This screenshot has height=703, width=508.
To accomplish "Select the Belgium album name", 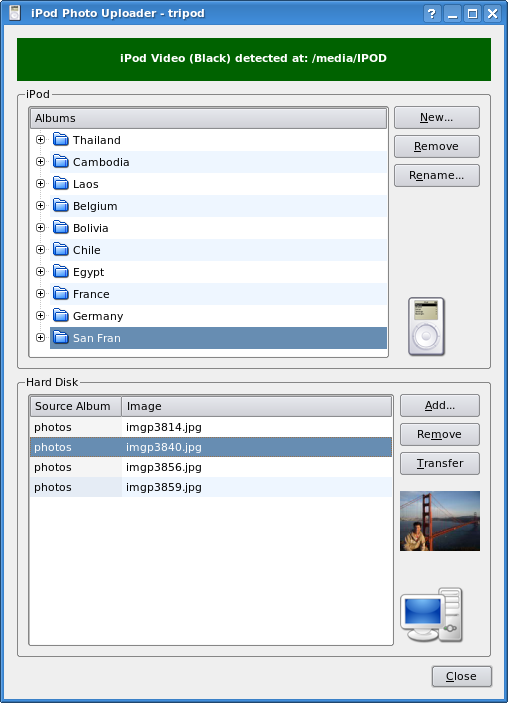I will click(x=95, y=206).
